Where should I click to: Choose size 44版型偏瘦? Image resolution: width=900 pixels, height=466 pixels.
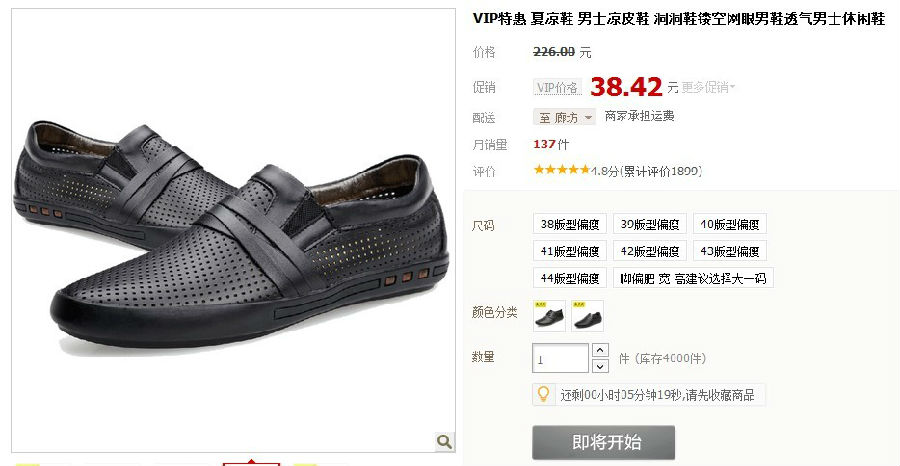pos(569,278)
